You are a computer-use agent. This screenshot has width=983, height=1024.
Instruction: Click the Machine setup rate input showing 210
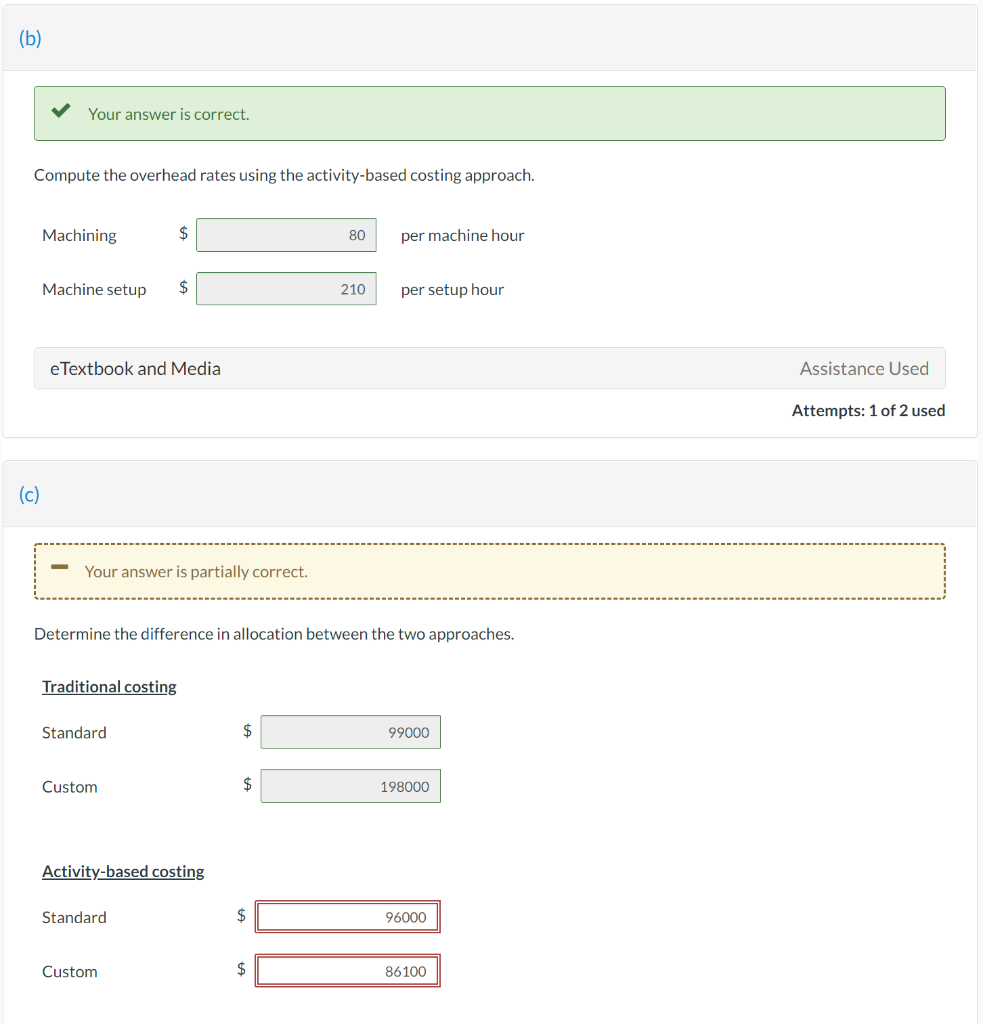pos(286,289)
